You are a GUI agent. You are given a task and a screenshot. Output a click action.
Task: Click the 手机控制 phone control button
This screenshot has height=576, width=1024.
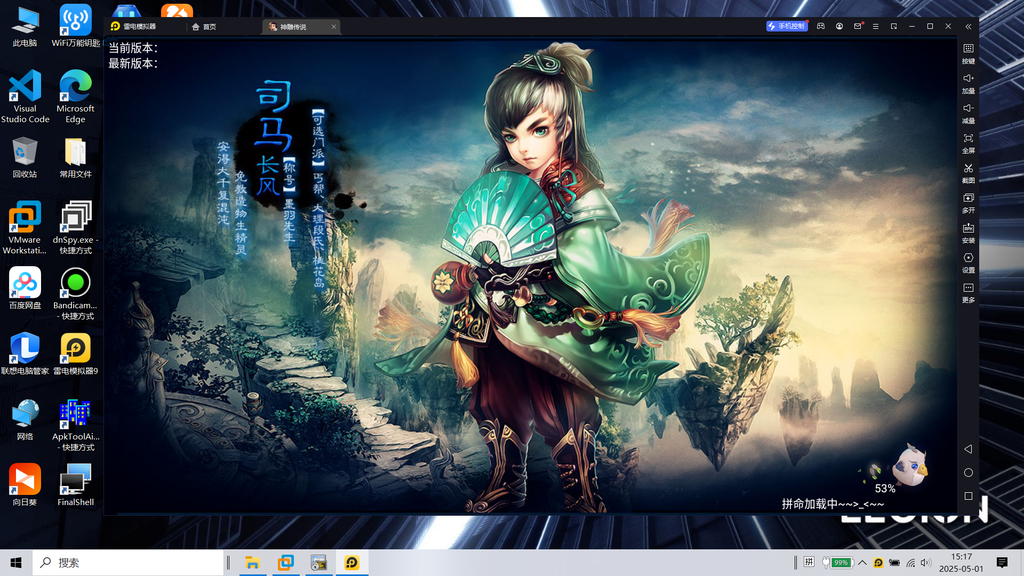[x=787, y=26]
